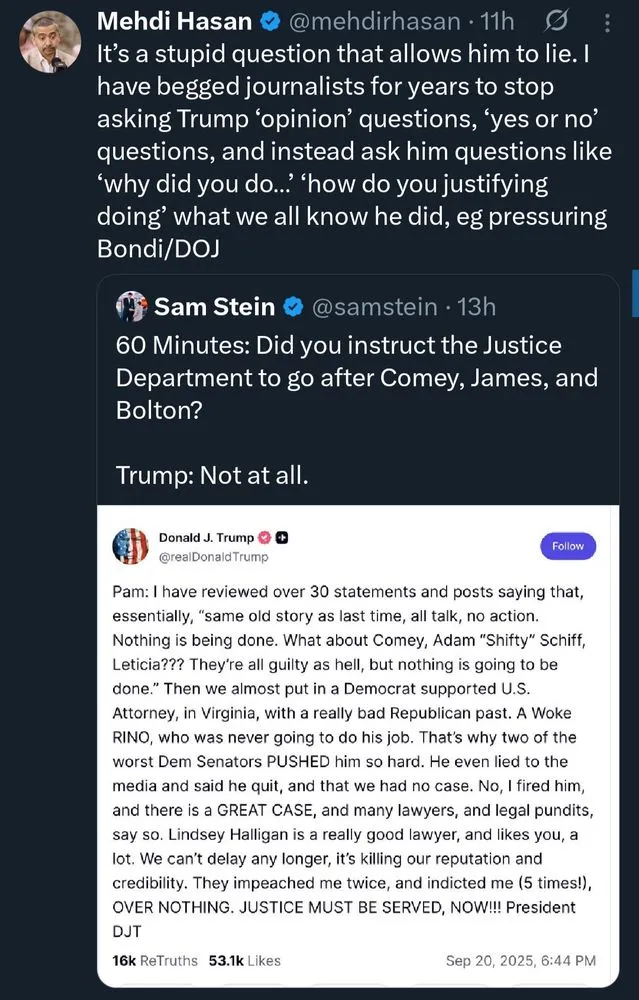This screenshot has height=1000, width=639.
Task: Click the Sam Stein display name
Action: point(214,307)
